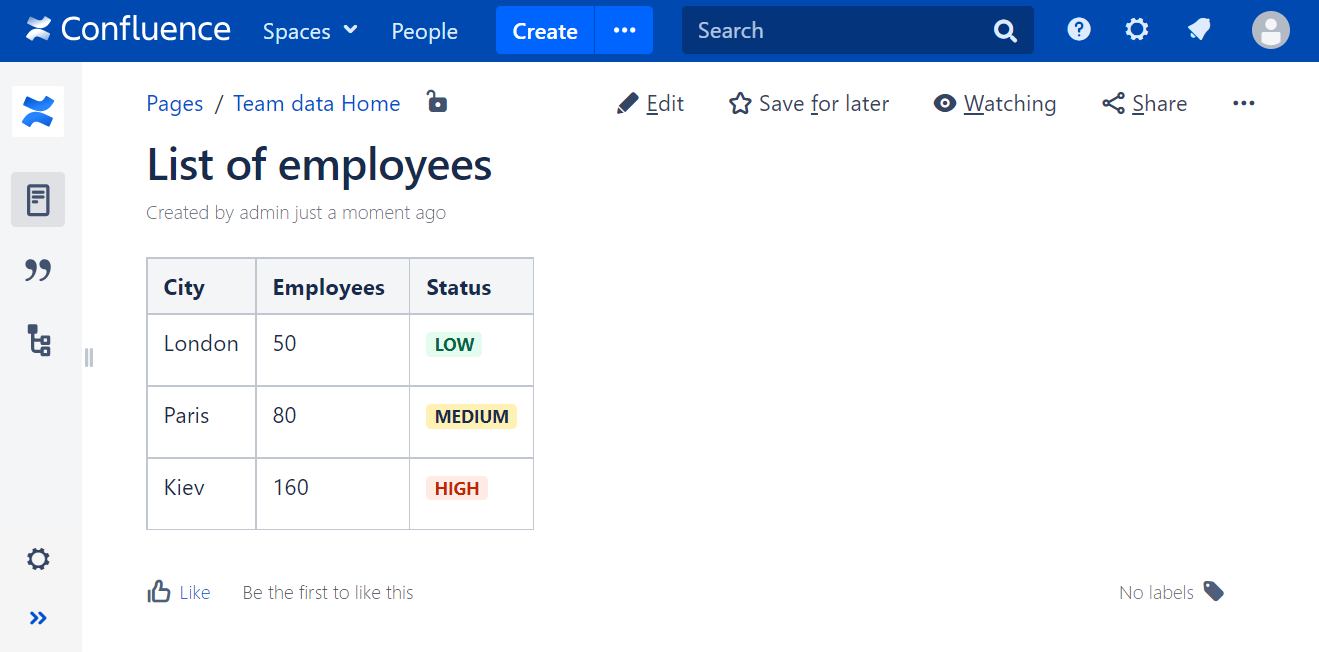Open the administration gear menu in header
The height and width of the screenshot is (652, 1319).
click(x=1137, y=30)
